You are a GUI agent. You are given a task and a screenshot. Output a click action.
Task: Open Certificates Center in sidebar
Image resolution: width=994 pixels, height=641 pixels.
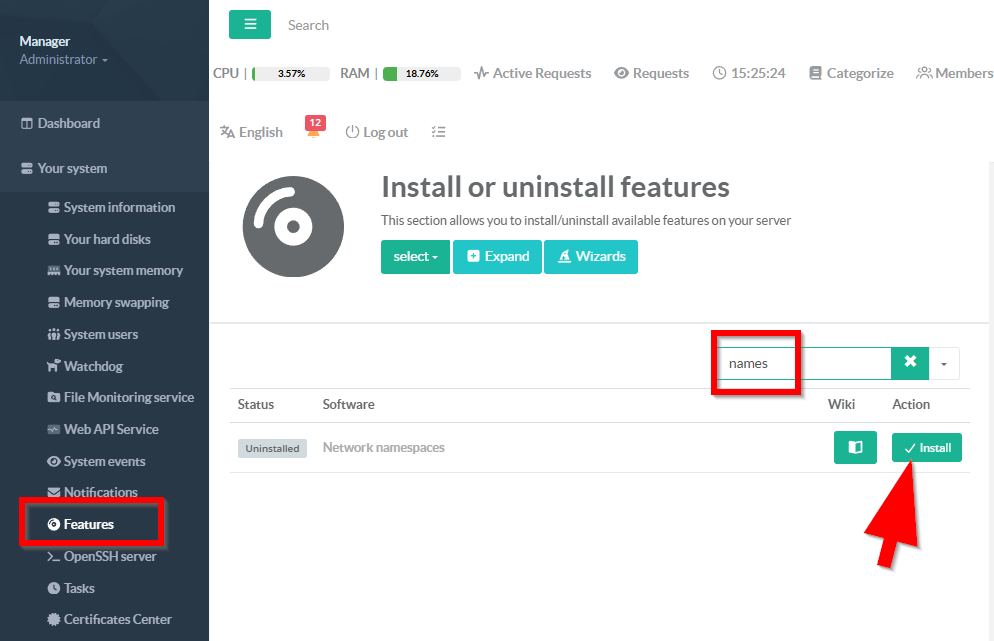coord(117,619)
